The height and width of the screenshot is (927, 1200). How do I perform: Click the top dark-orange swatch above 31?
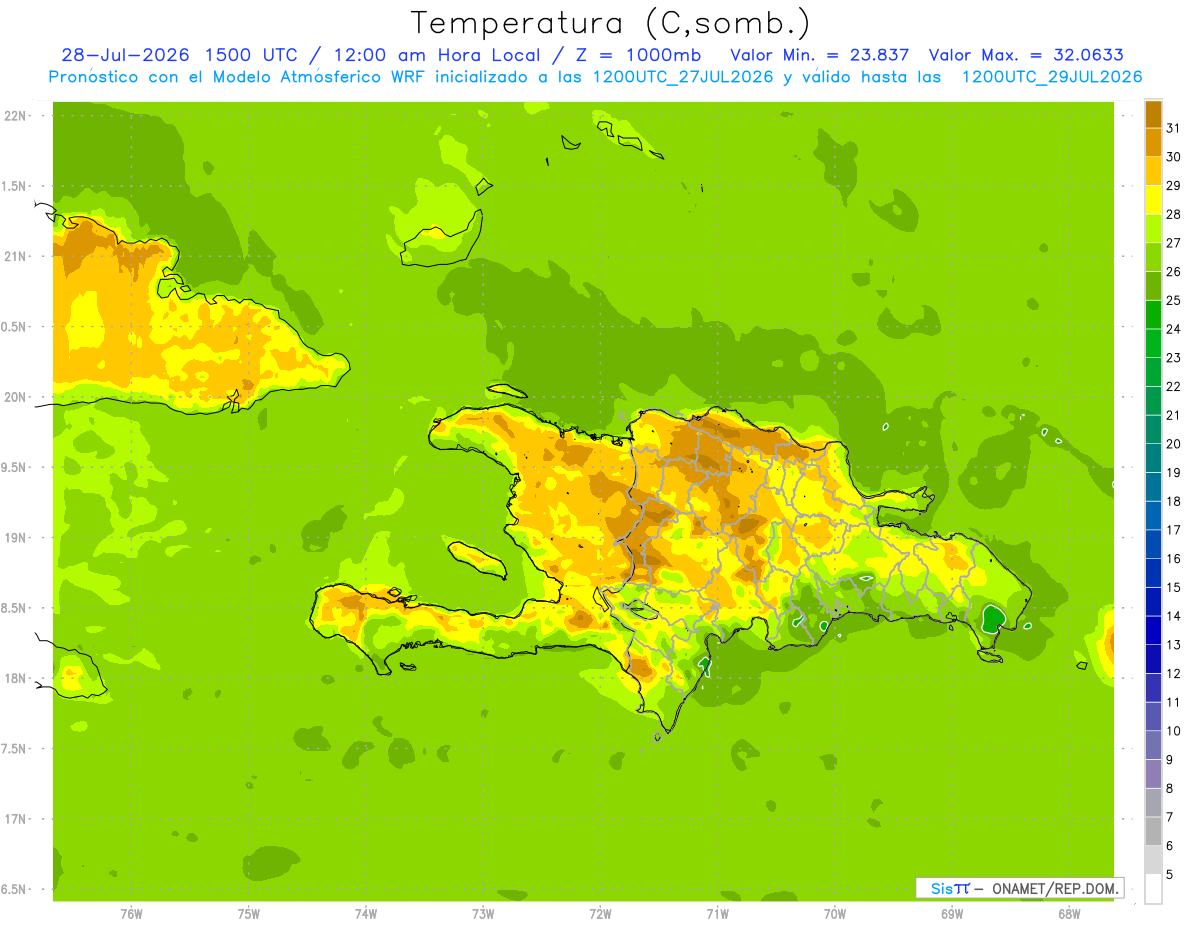pyautogui.click(x=1153, y=114)
